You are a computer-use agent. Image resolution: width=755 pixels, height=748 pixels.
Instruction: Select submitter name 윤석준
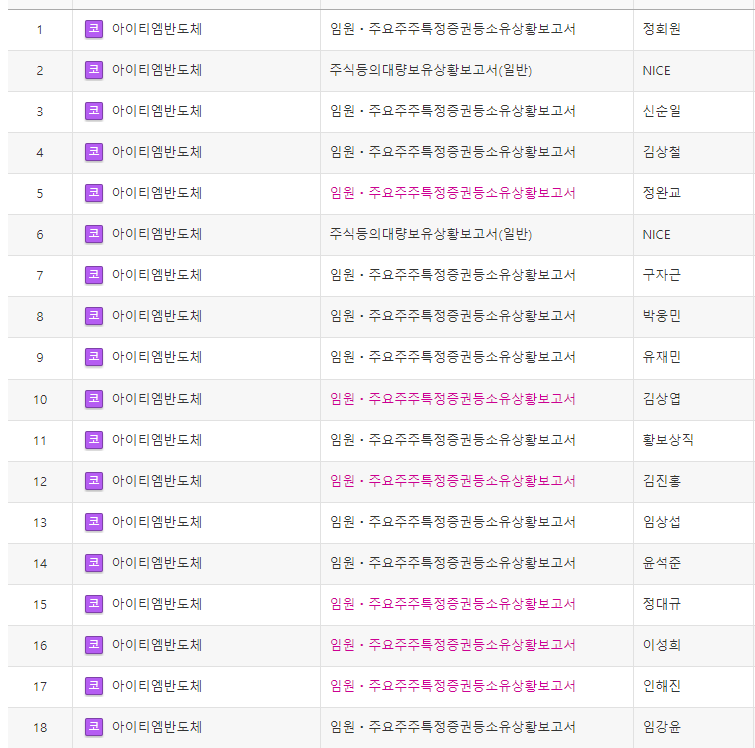[x=662, y=562]
